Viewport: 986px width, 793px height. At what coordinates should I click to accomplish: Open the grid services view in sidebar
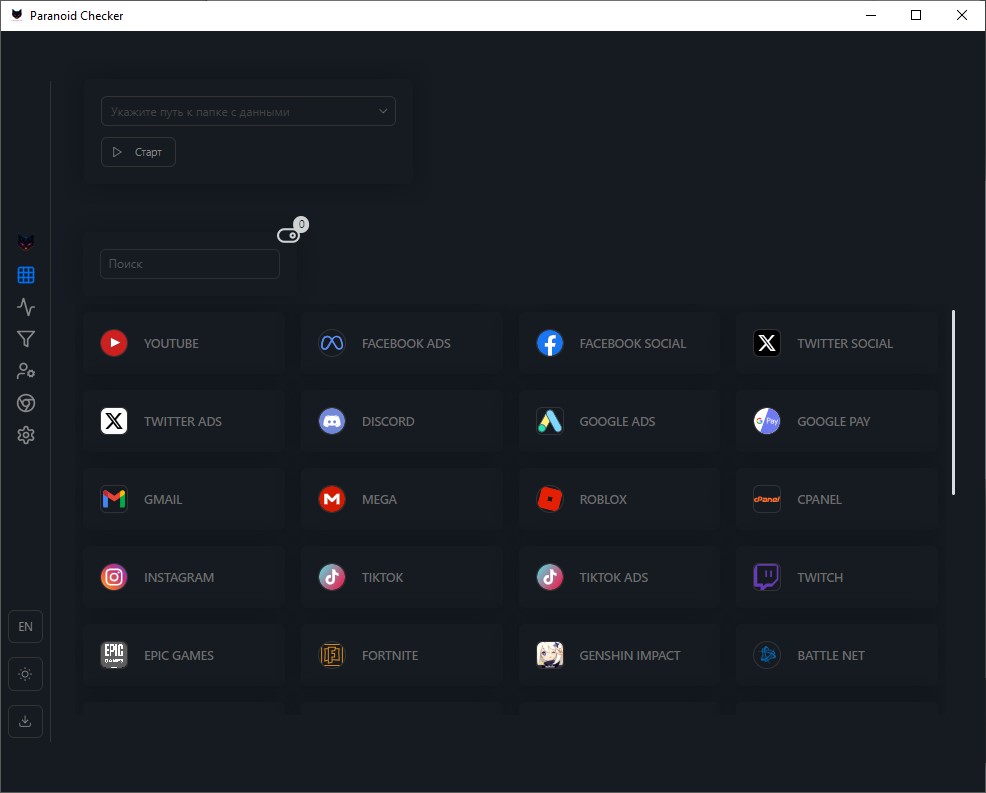(26, 275)
